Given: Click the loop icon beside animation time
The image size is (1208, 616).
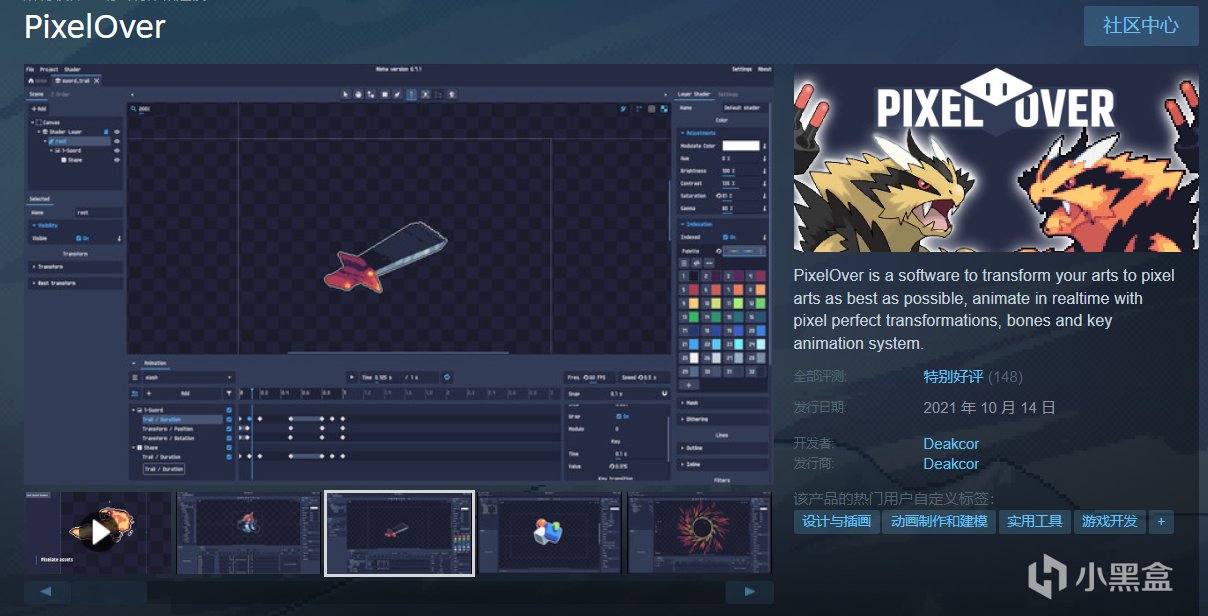Looking at the screenshot, I should click(447, 377).
